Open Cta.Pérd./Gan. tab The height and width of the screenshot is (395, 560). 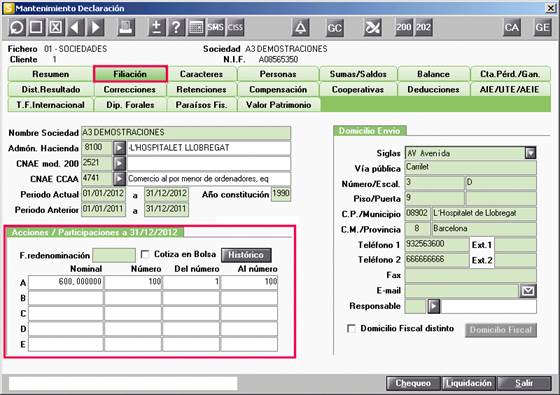click(510, 74)
